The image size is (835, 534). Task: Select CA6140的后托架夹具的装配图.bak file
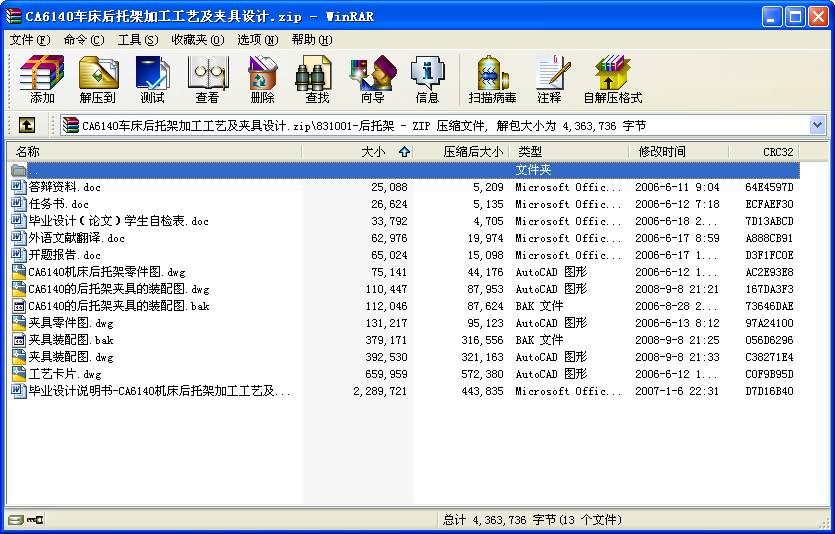(118, 306)
